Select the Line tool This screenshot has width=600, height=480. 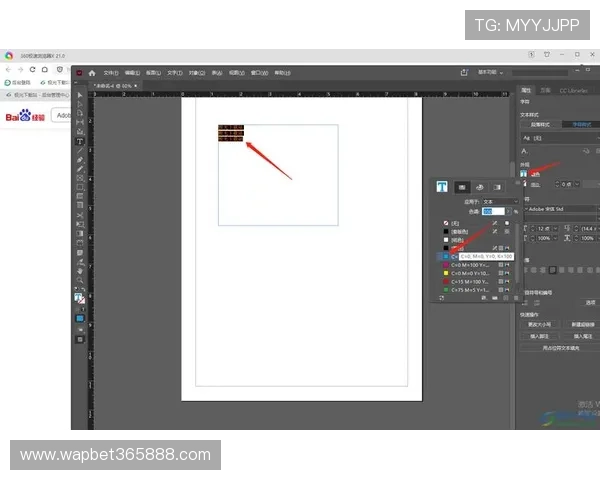[80, 151]
